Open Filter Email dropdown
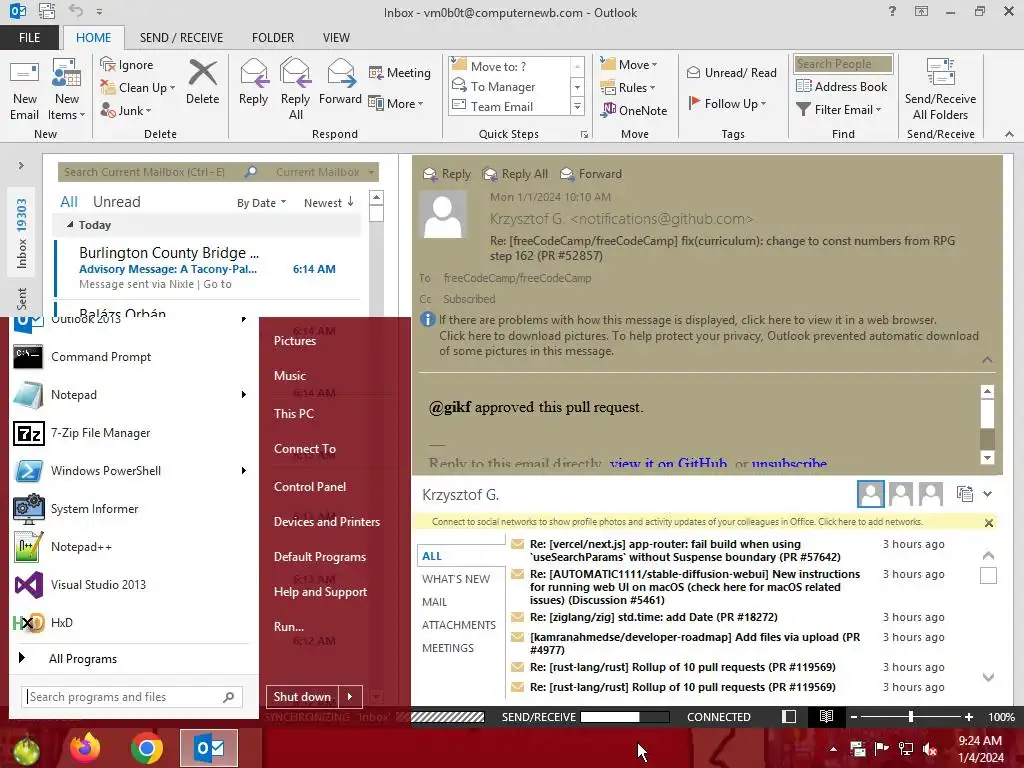 (x=839, y=110)
